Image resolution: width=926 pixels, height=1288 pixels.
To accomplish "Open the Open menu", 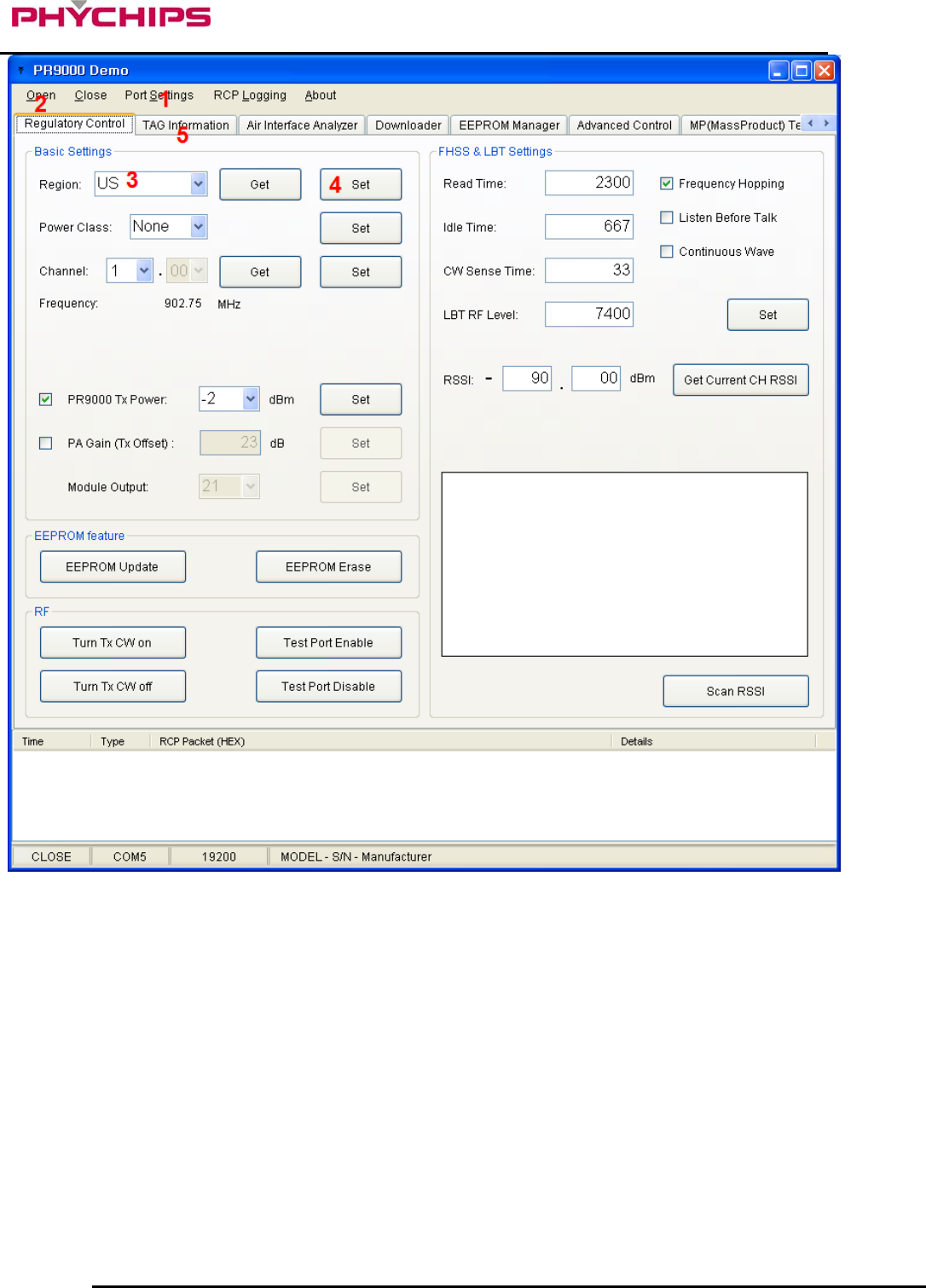I will click(x=41, y=96).
